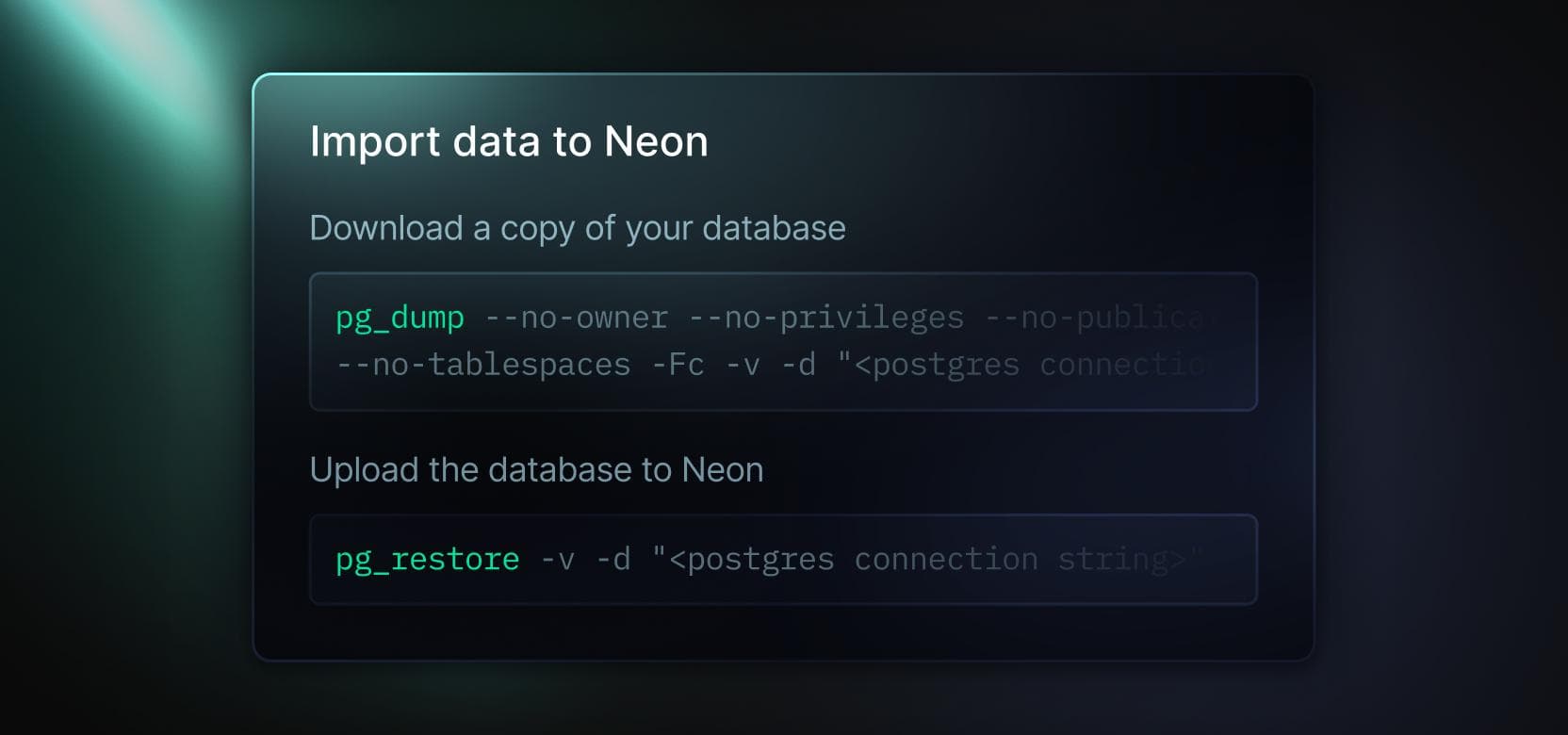Select the green pg_restore command word

(x=427, y=560)
